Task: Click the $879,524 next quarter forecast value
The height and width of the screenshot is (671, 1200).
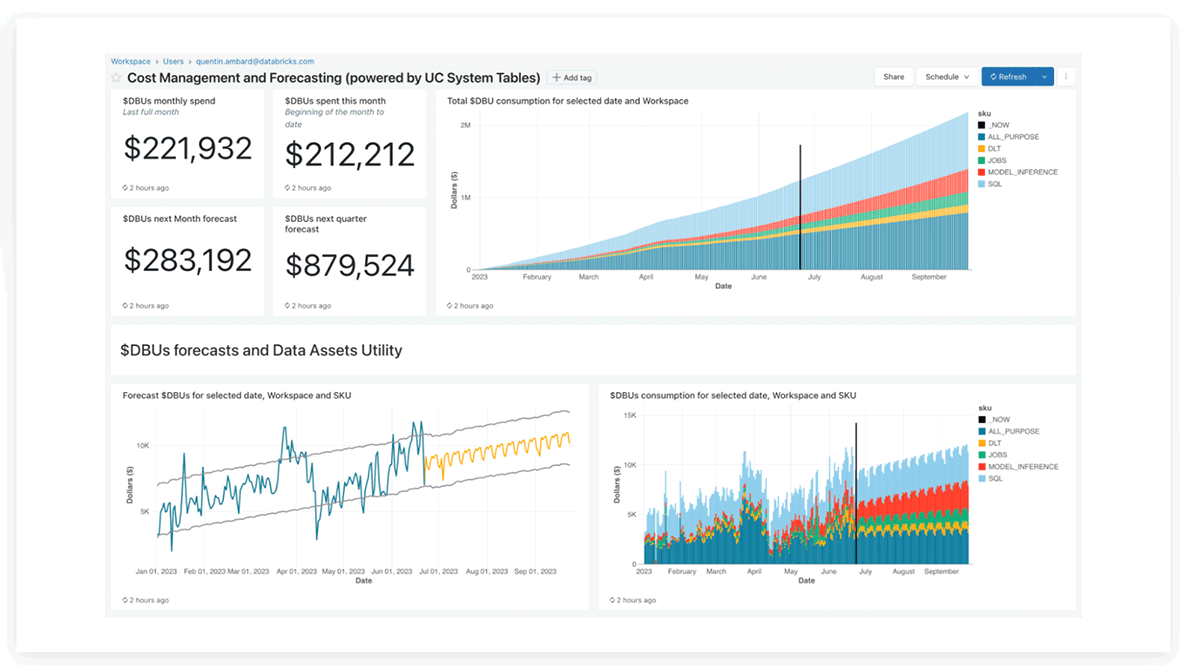Action: (x=349, y=265)
